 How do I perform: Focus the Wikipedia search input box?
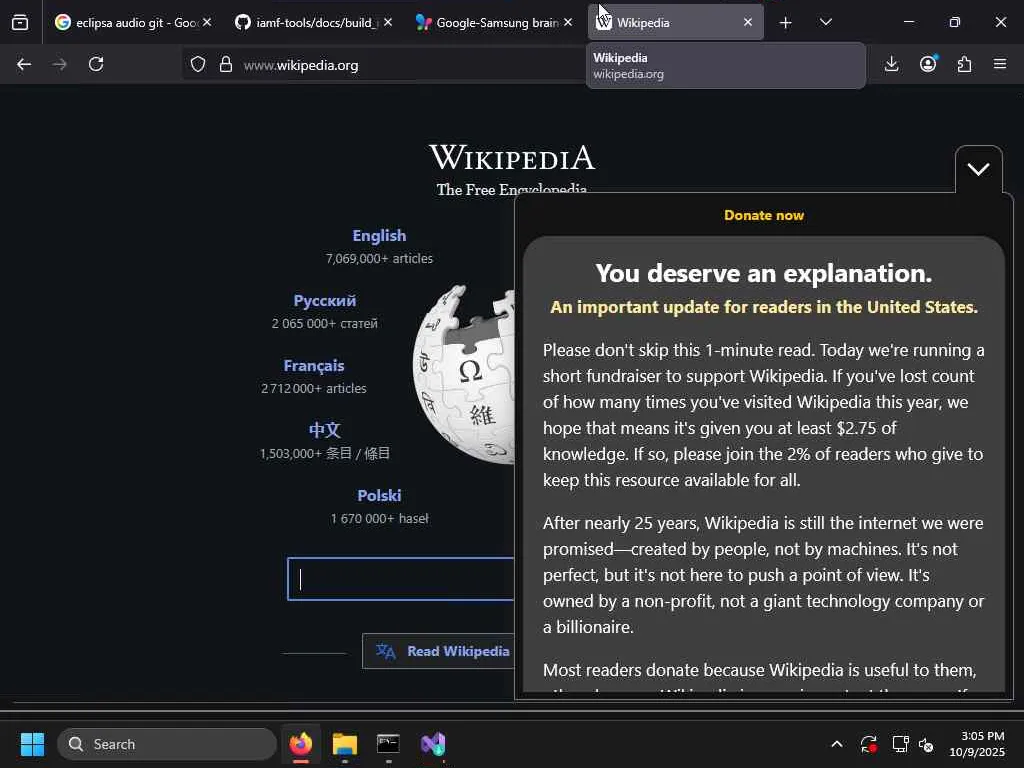pyautogui.click(x=400, y=579)
